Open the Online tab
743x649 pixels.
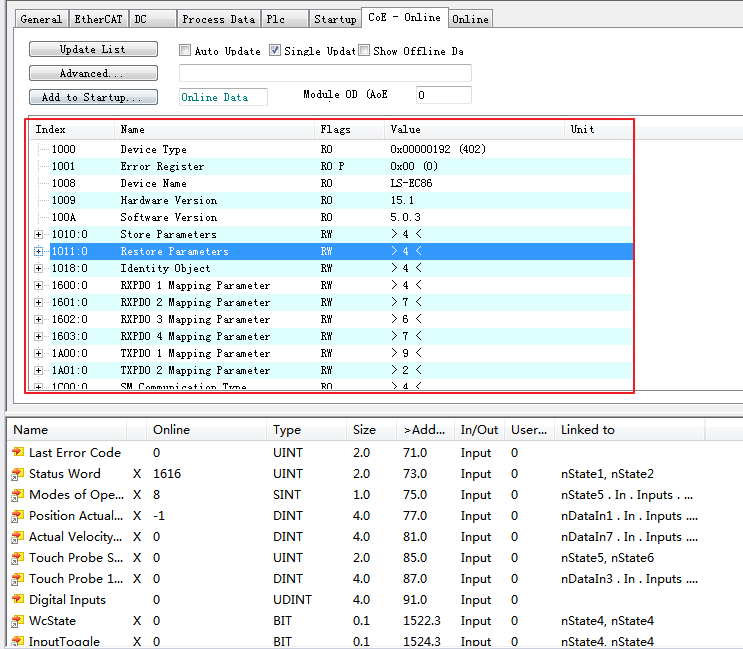point(470,19)
